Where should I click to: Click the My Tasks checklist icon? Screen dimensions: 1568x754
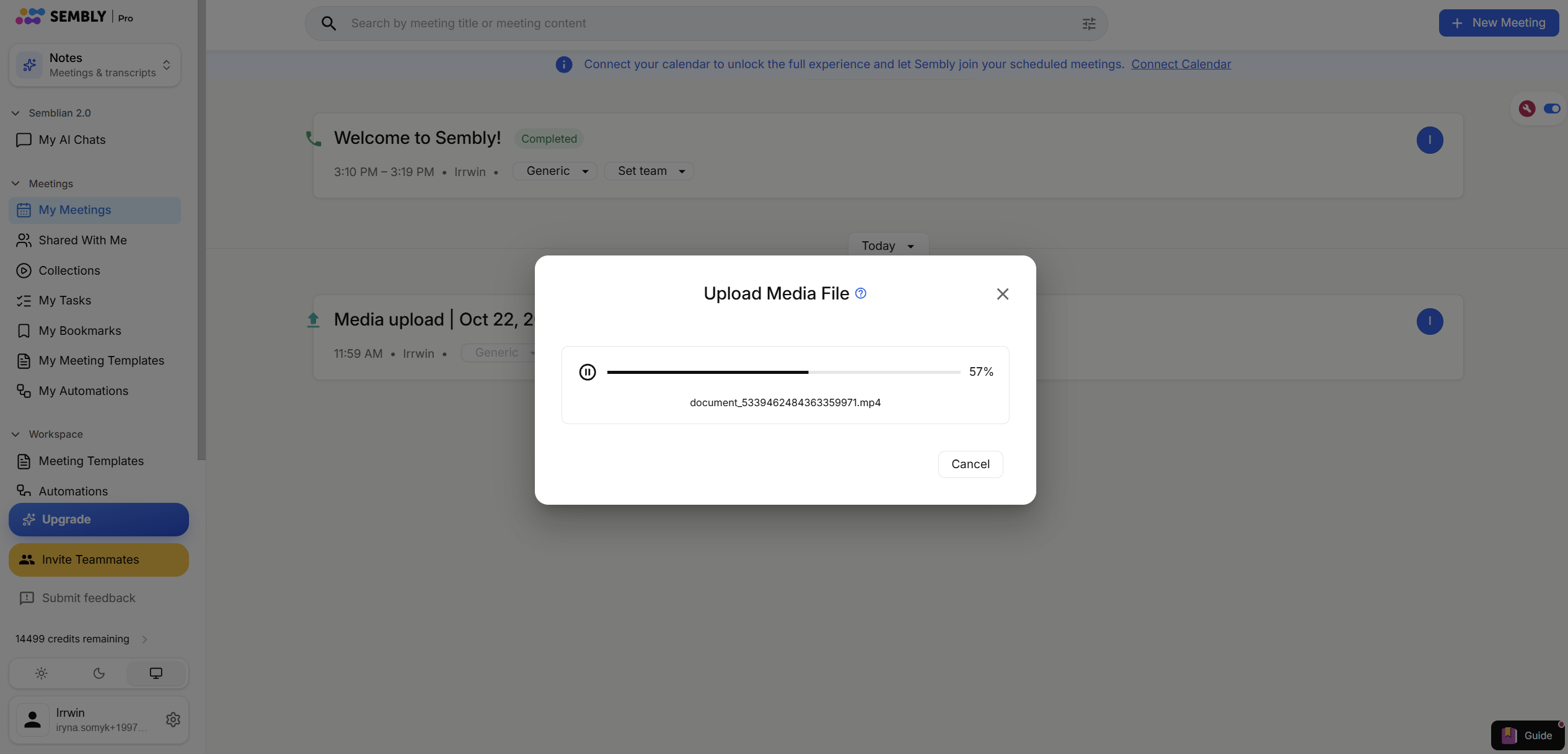(24, 301)
